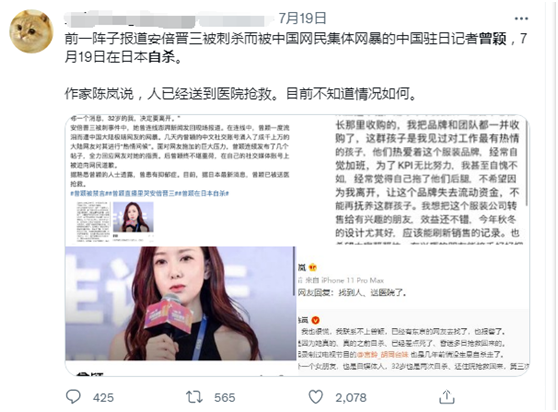
Task: Click the retweet arrows icon
Action: click(x=194, y=397)
